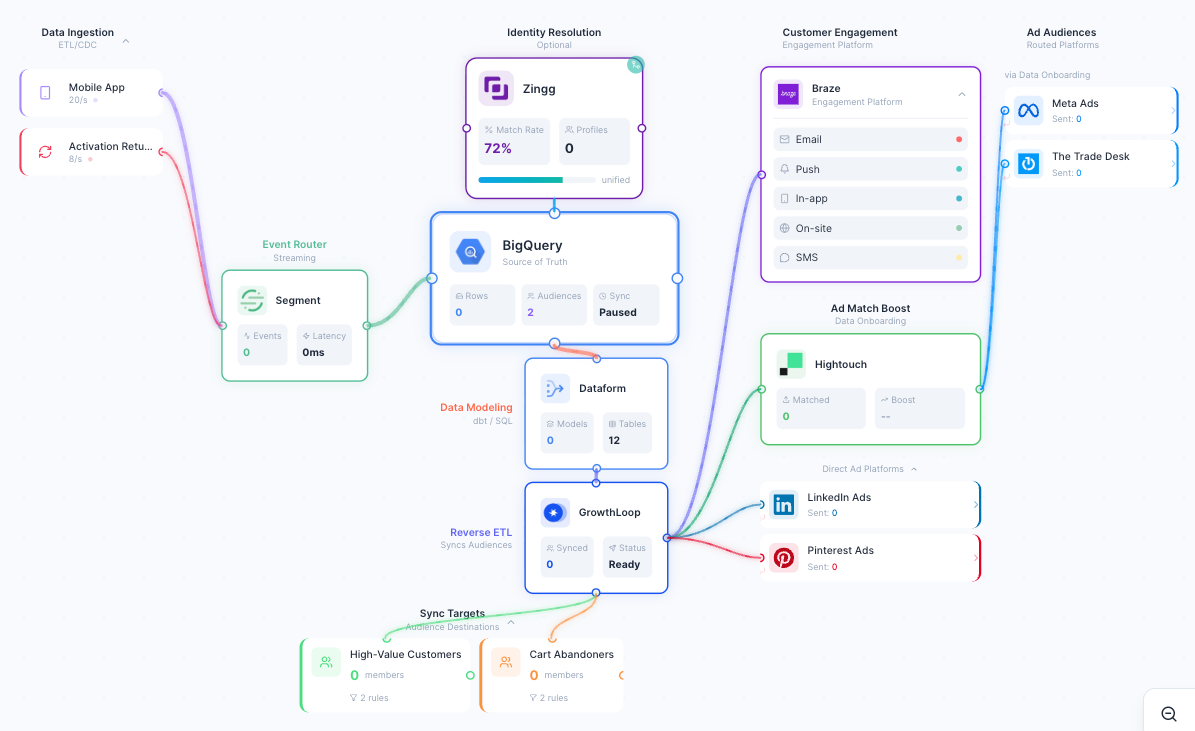Image resolution: width=1195 pixels, height=731 pixels.
Task: Select the High-Value Customers audience card
Action: [x=386, y=675]
